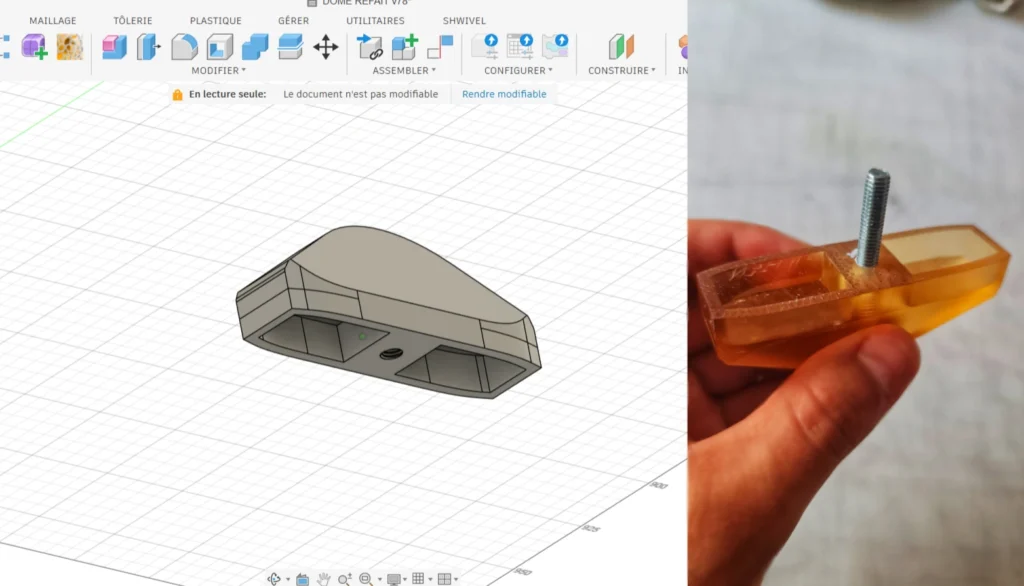
Task: Switch to the TÔLERIE tab
Action: pos(133,21)
